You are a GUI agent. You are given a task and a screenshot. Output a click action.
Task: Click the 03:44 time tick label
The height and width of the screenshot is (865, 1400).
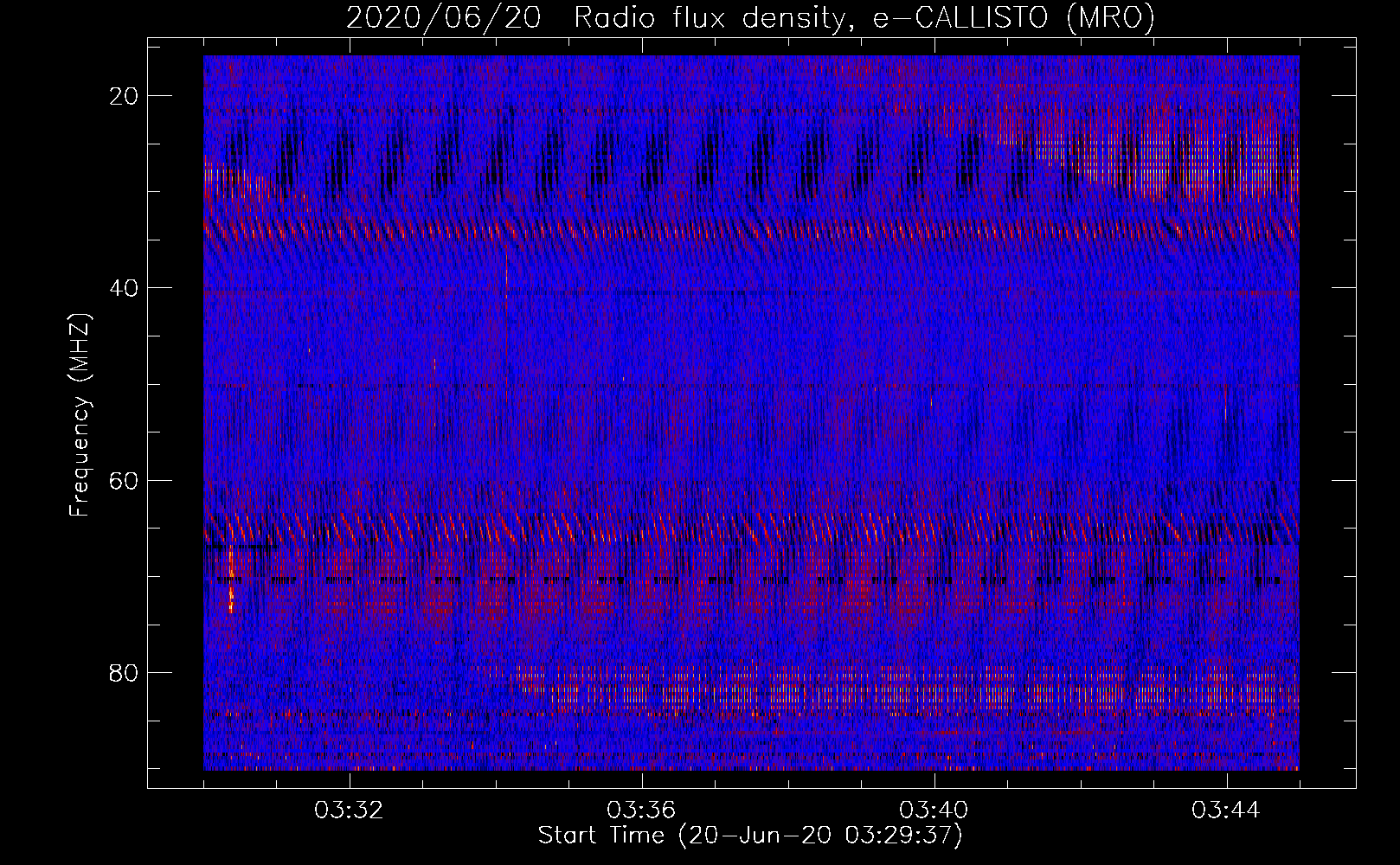click(x=1227, y=811)
